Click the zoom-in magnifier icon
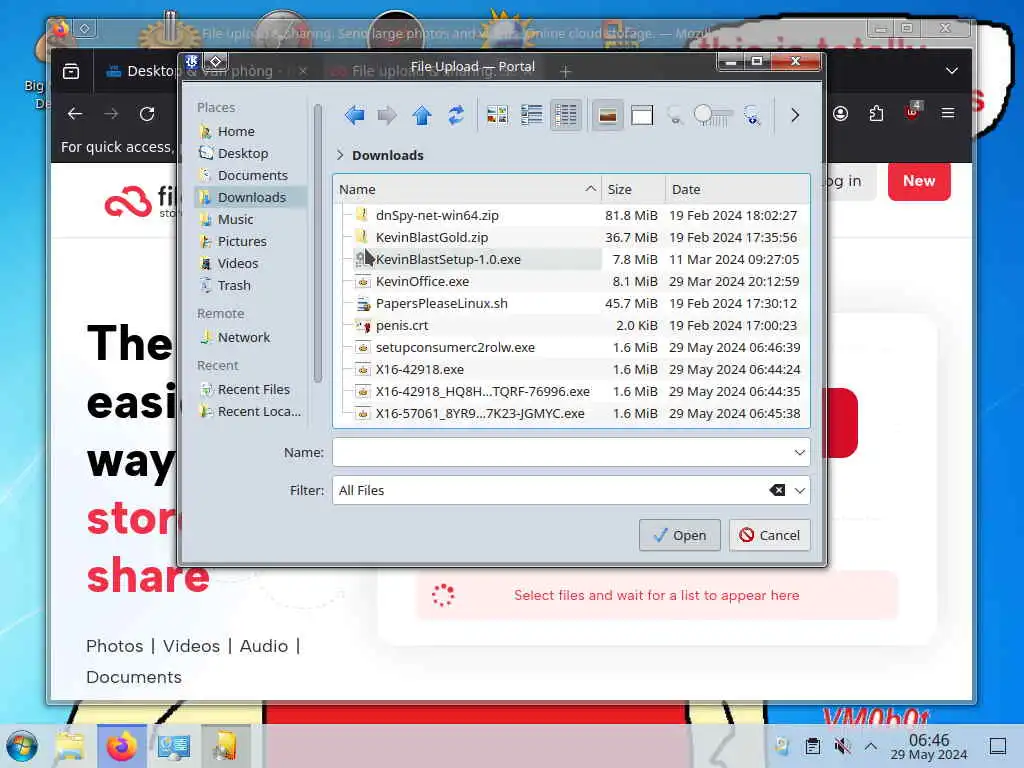Image resolution: width=1024 pixels, height=768 pixels. click(752, 116)
